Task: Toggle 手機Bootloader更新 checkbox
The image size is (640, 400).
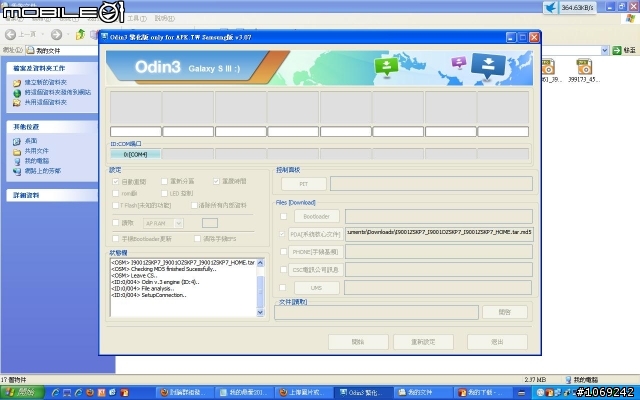Action: (x=116, y=238)
